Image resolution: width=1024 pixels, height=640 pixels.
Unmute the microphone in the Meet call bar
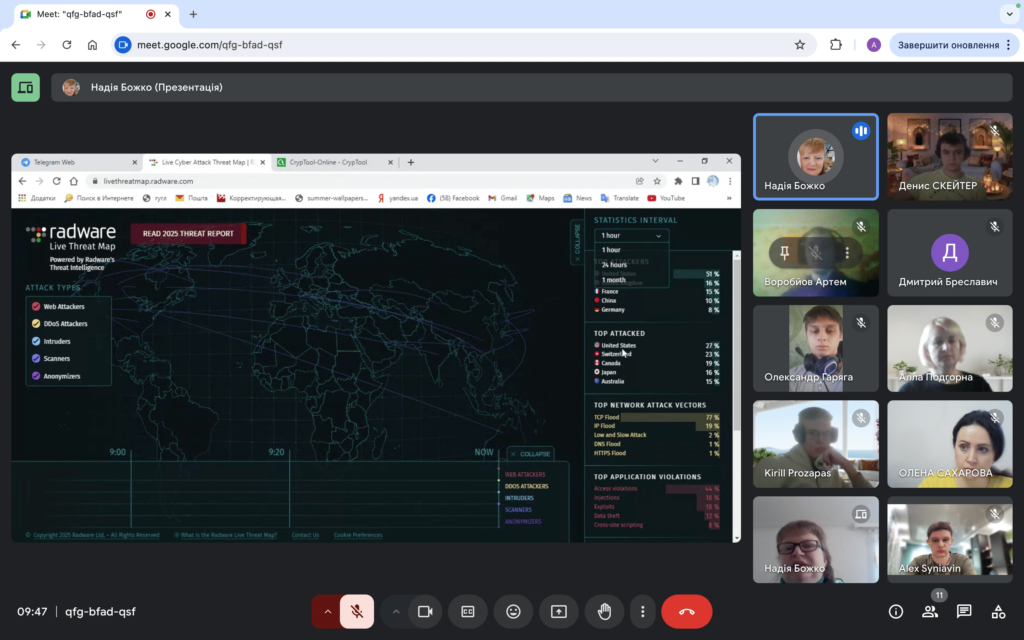tap(357, 612)
